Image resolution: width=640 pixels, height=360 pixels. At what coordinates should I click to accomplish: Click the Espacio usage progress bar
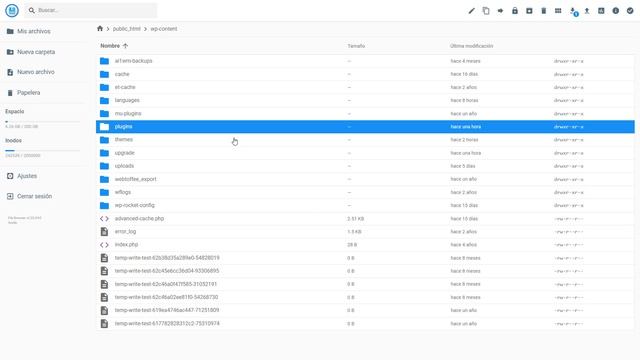42,122
